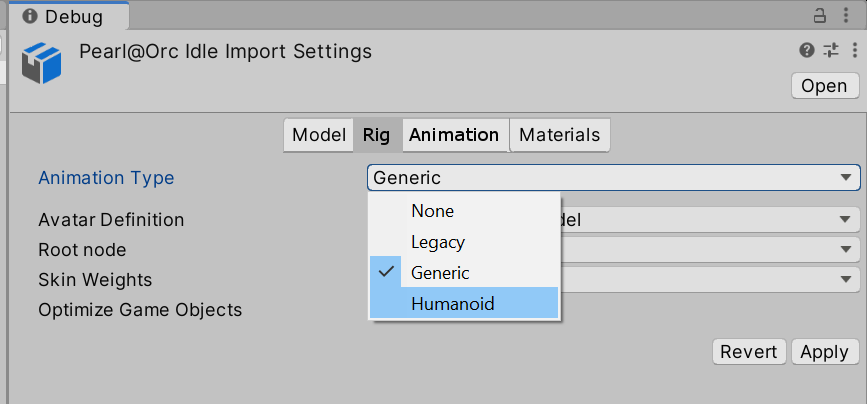Click the blue prefab model asset icon

(41, 64)
